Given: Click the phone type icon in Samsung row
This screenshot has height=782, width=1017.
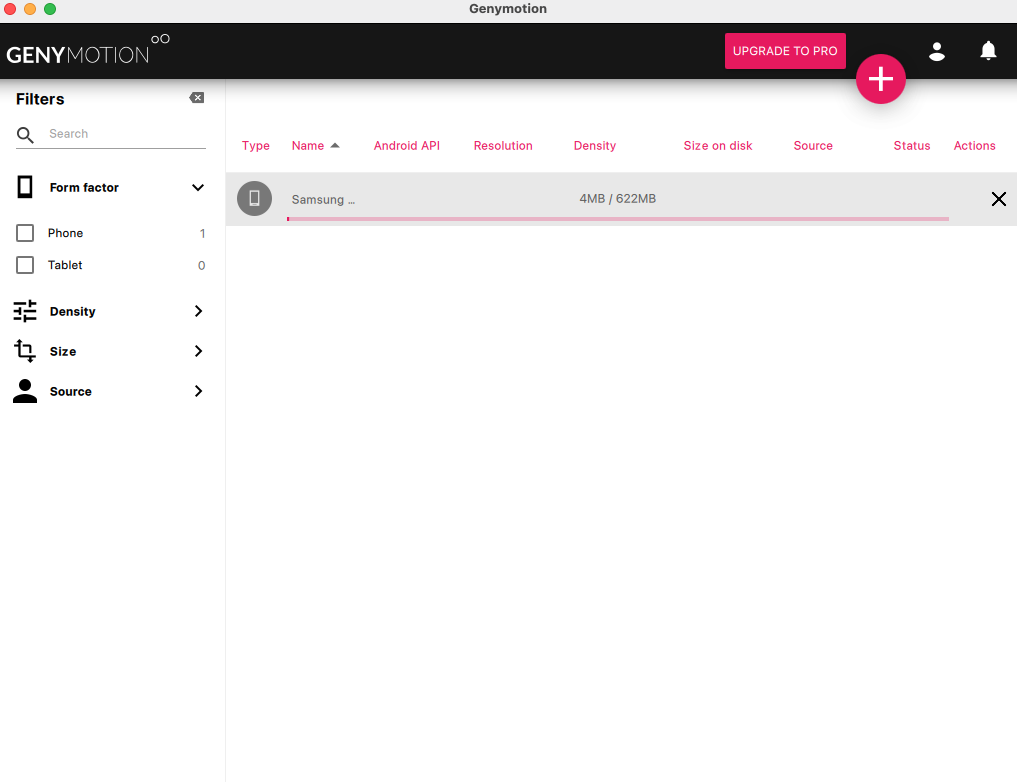Looking at the screenshot, I should point(254,198).
